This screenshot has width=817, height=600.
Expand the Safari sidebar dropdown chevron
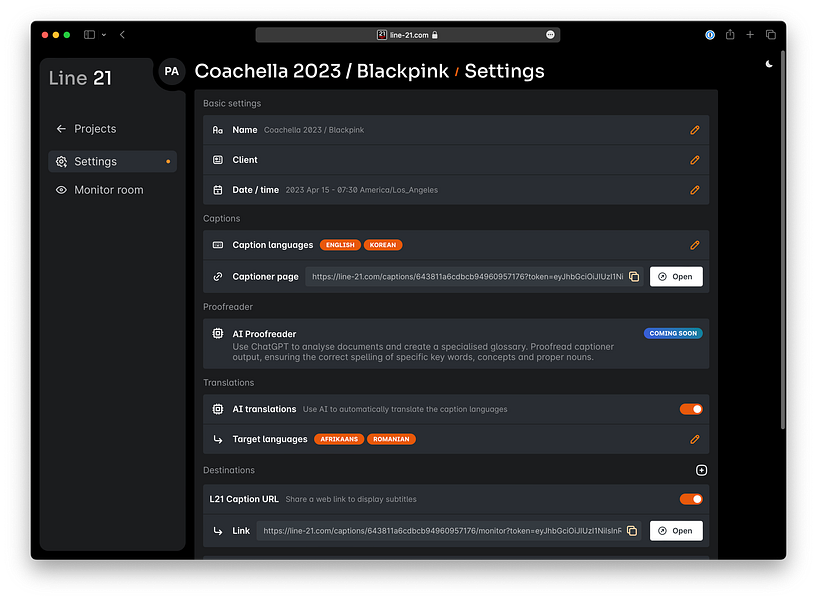[104, 35]
